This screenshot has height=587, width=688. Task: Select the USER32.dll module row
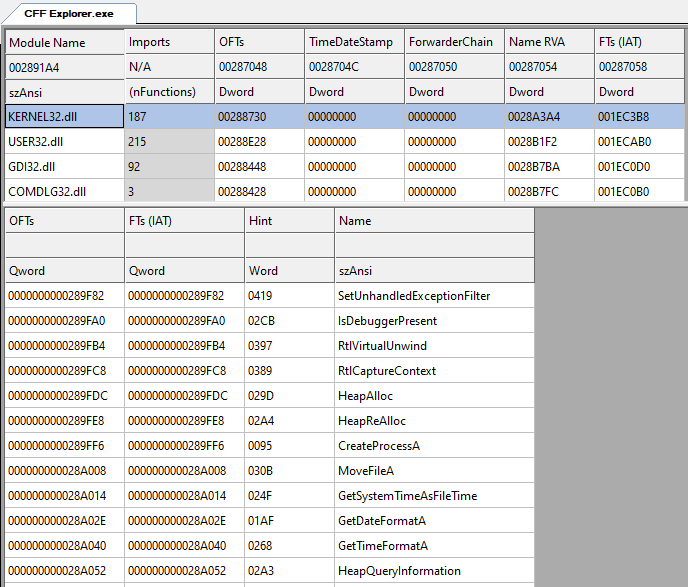point(344,141)
